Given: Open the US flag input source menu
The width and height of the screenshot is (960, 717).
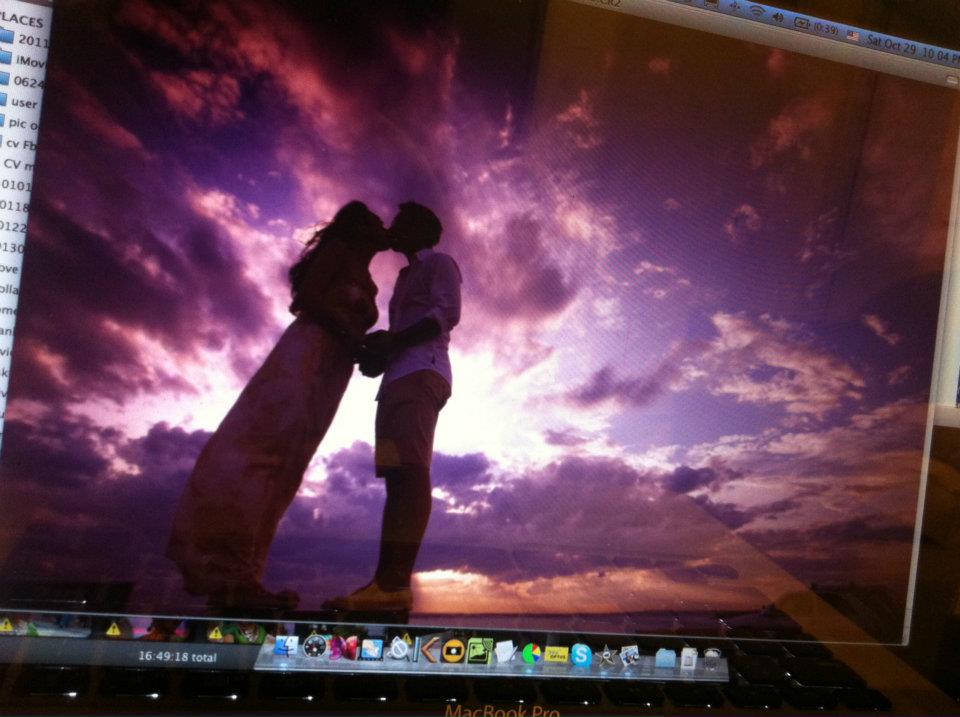Looking at the screenshot, I should point(852,34).
